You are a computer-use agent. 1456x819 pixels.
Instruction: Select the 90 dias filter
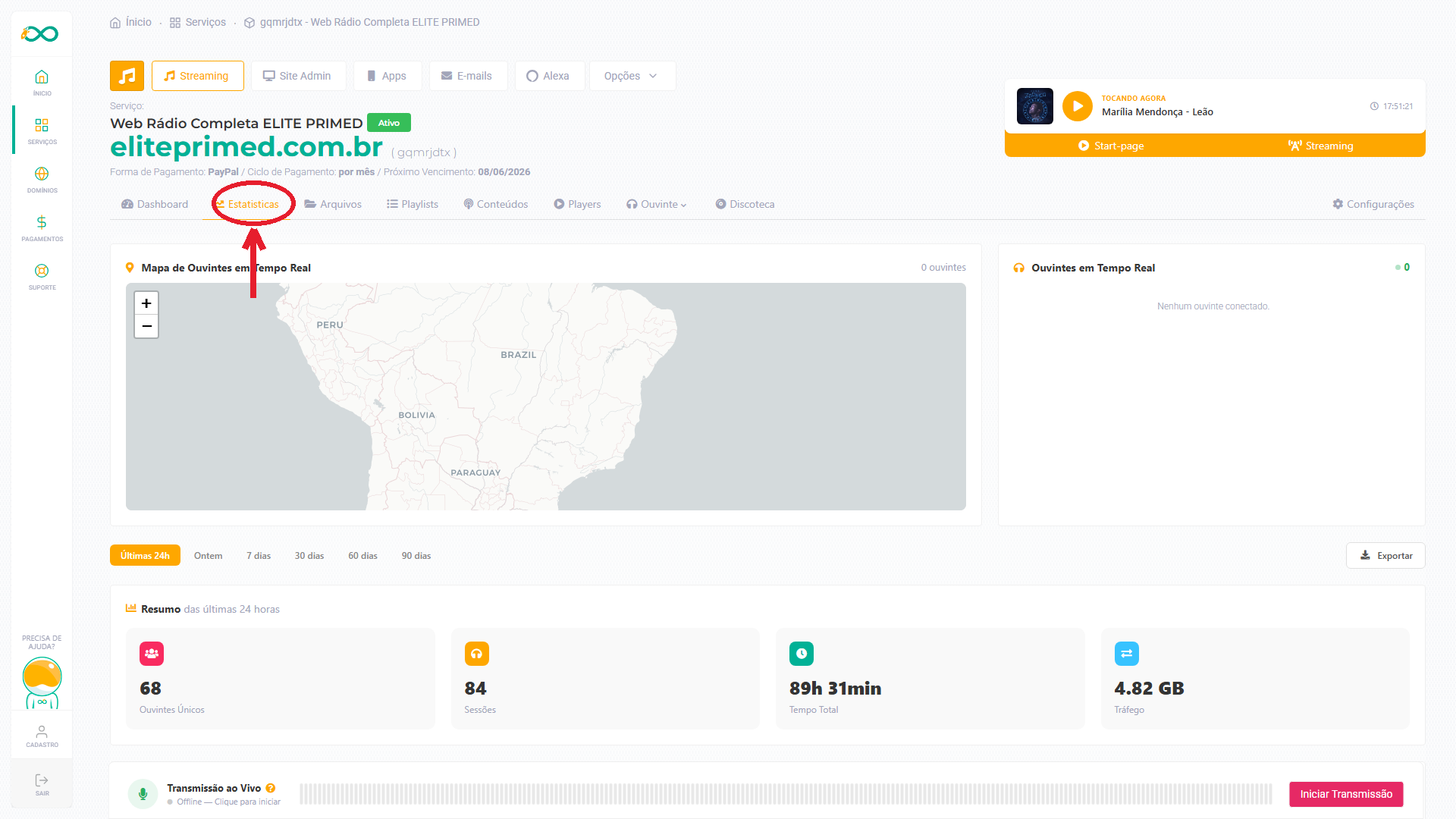tap(416, 555)
